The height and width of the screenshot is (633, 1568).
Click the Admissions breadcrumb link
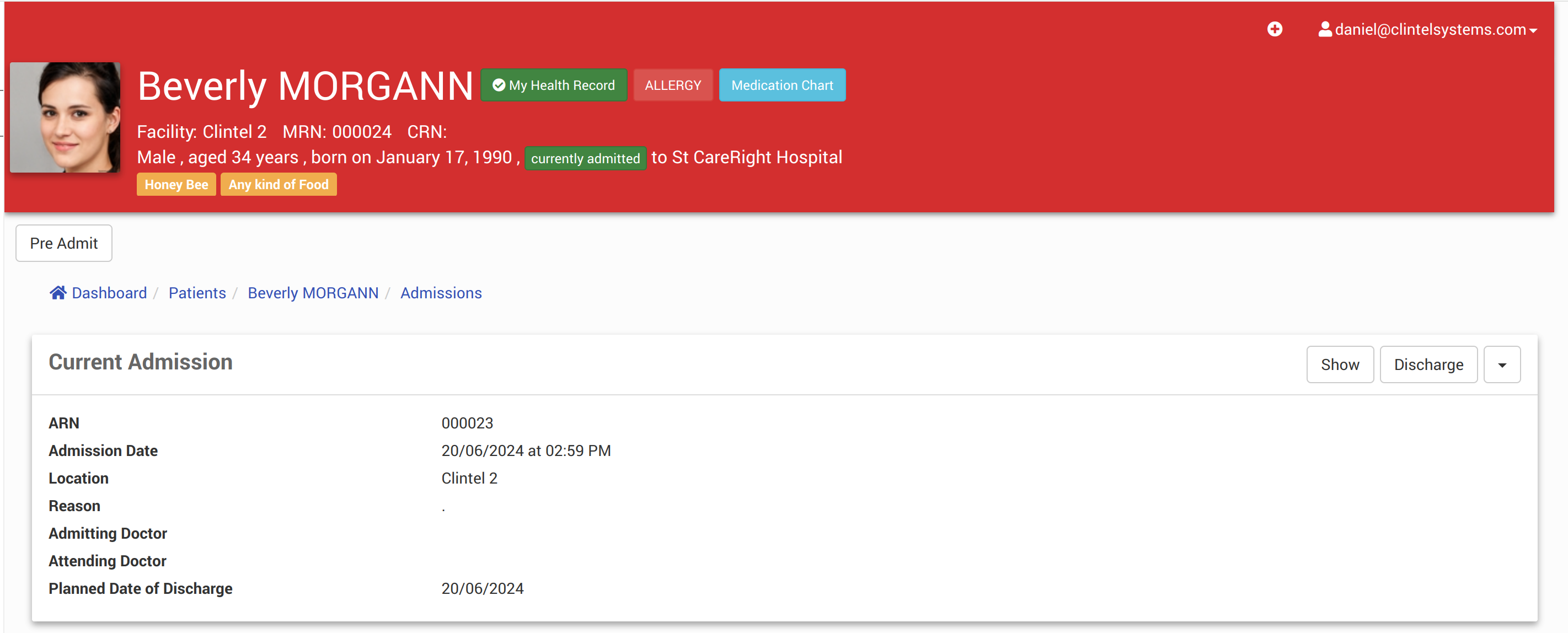click(x=441, y=293)
